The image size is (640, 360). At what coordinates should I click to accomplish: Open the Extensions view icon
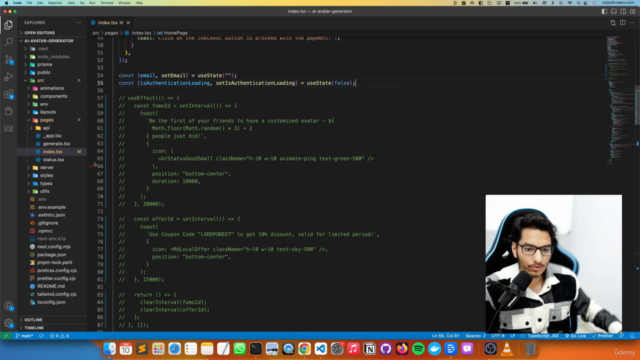[9, 94]
